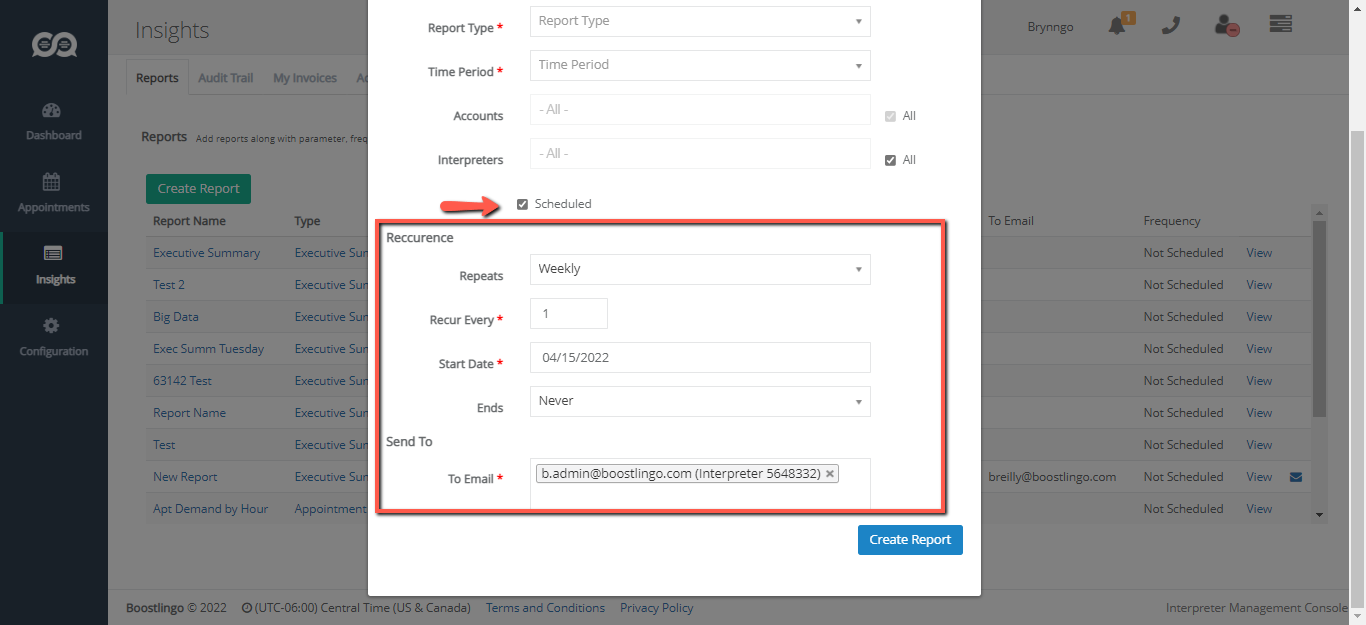Toggle the Accounts All checkbox

tap(890, 116)
